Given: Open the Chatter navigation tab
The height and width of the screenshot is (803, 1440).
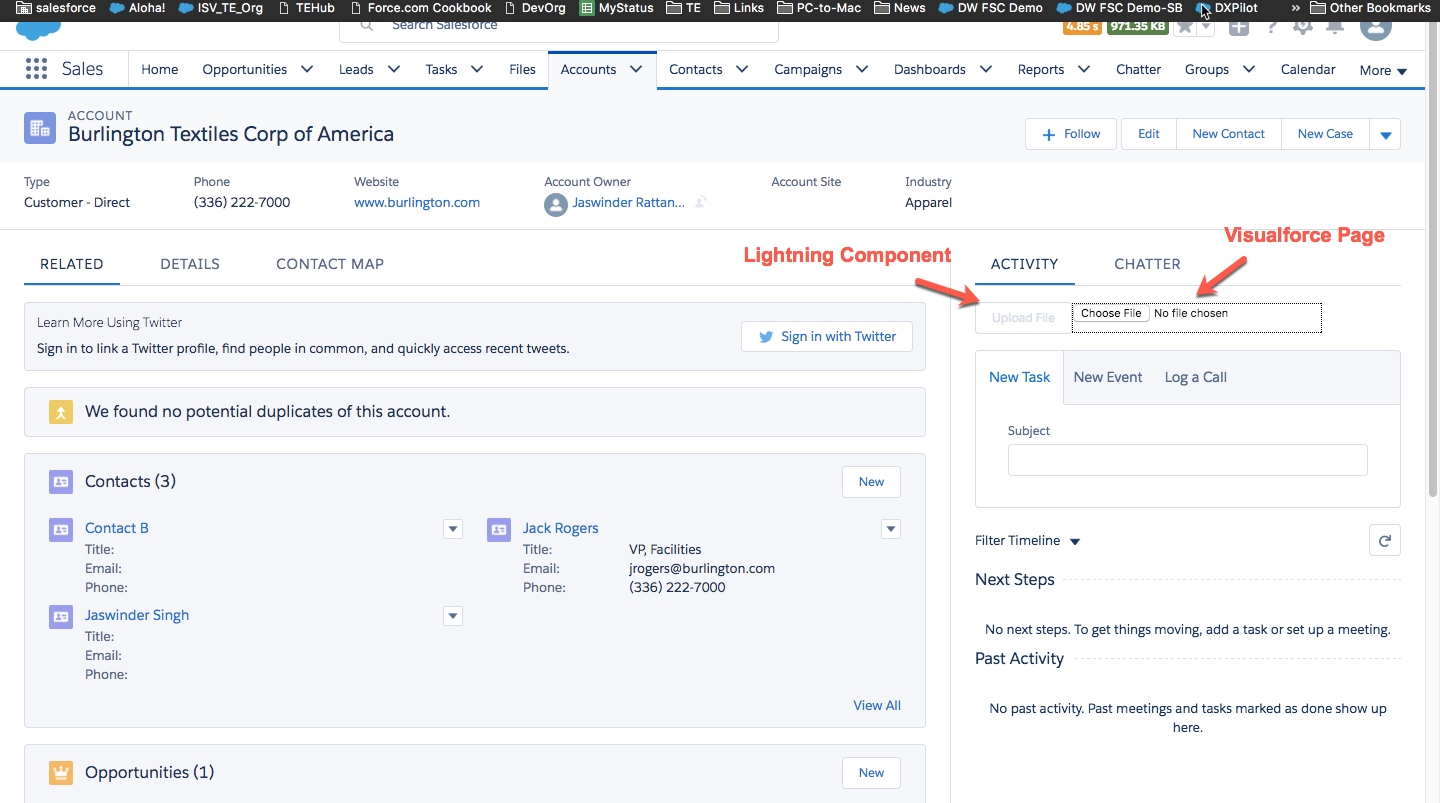Looking at the screenshot, I should (1139, 69).
